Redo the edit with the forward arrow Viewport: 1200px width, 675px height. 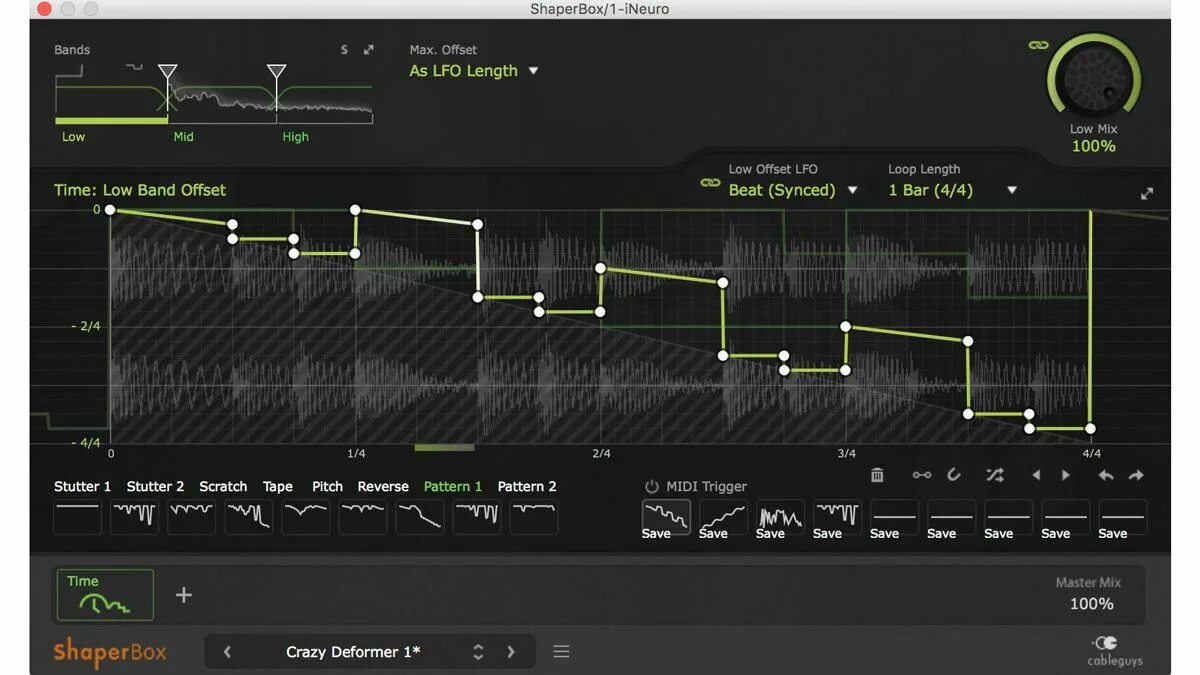coord(1136,475)
